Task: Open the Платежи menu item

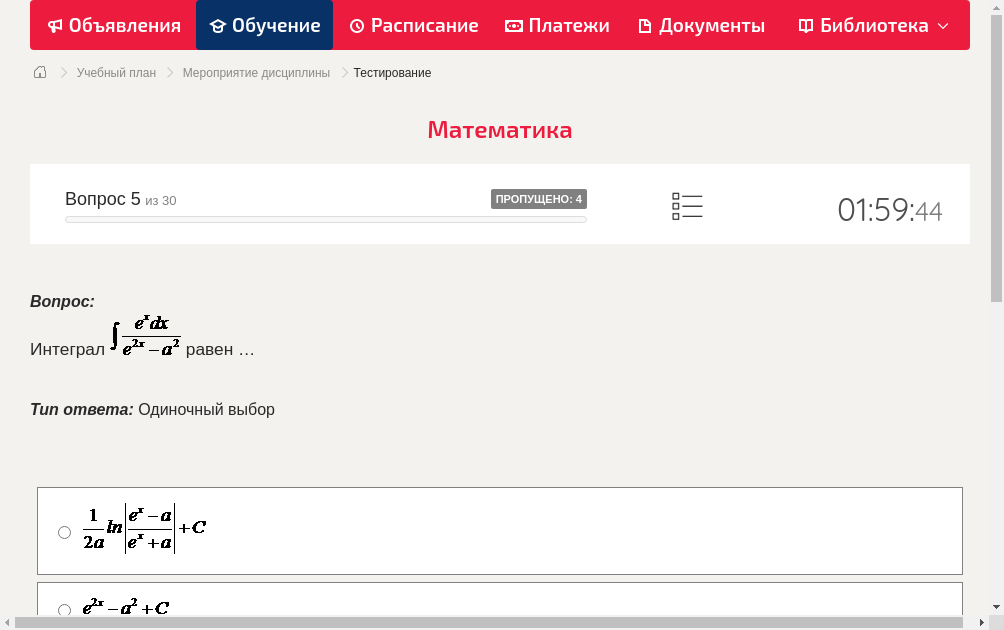Action: pyautogui.click(x=557, y=25)
